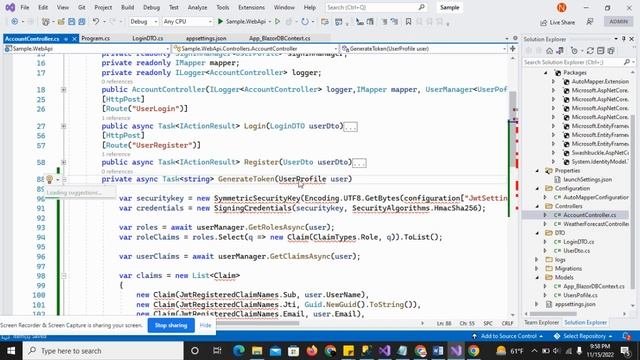
Task: Switch to the appsettings.json tab
Action: [x=206, y=38]
